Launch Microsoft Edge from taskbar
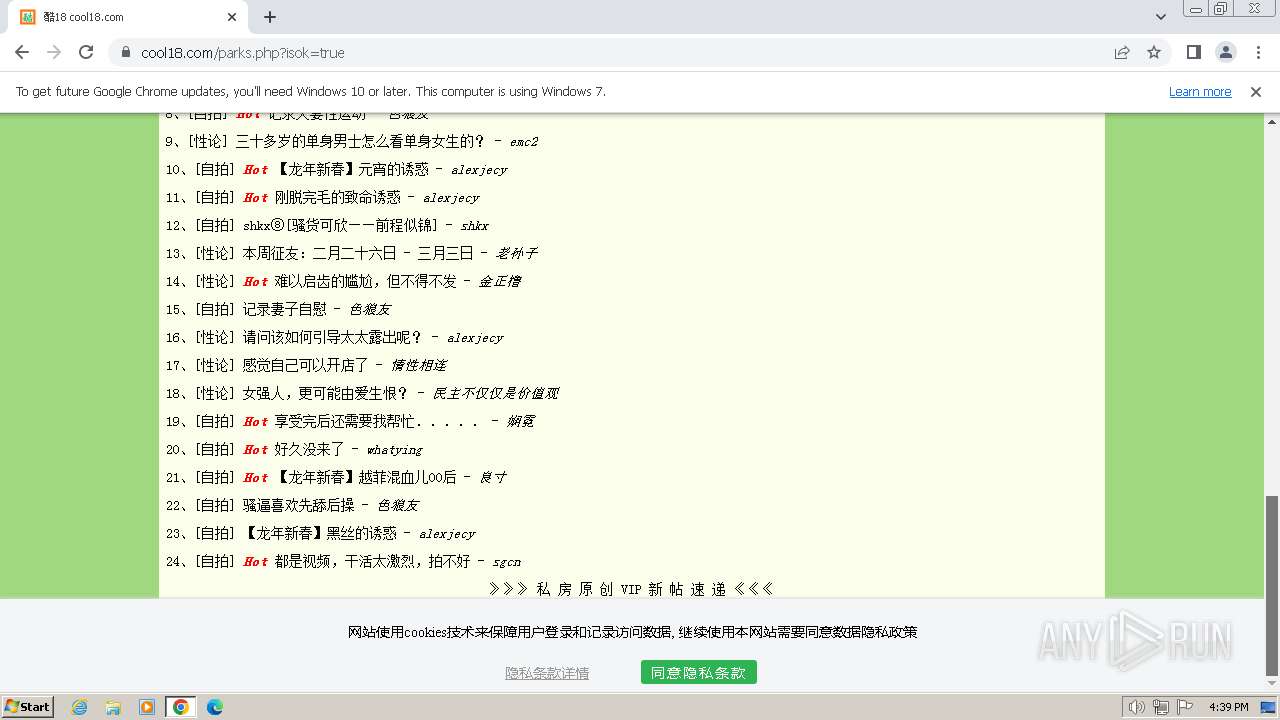 pyautogui.click(x=215, y=707)
